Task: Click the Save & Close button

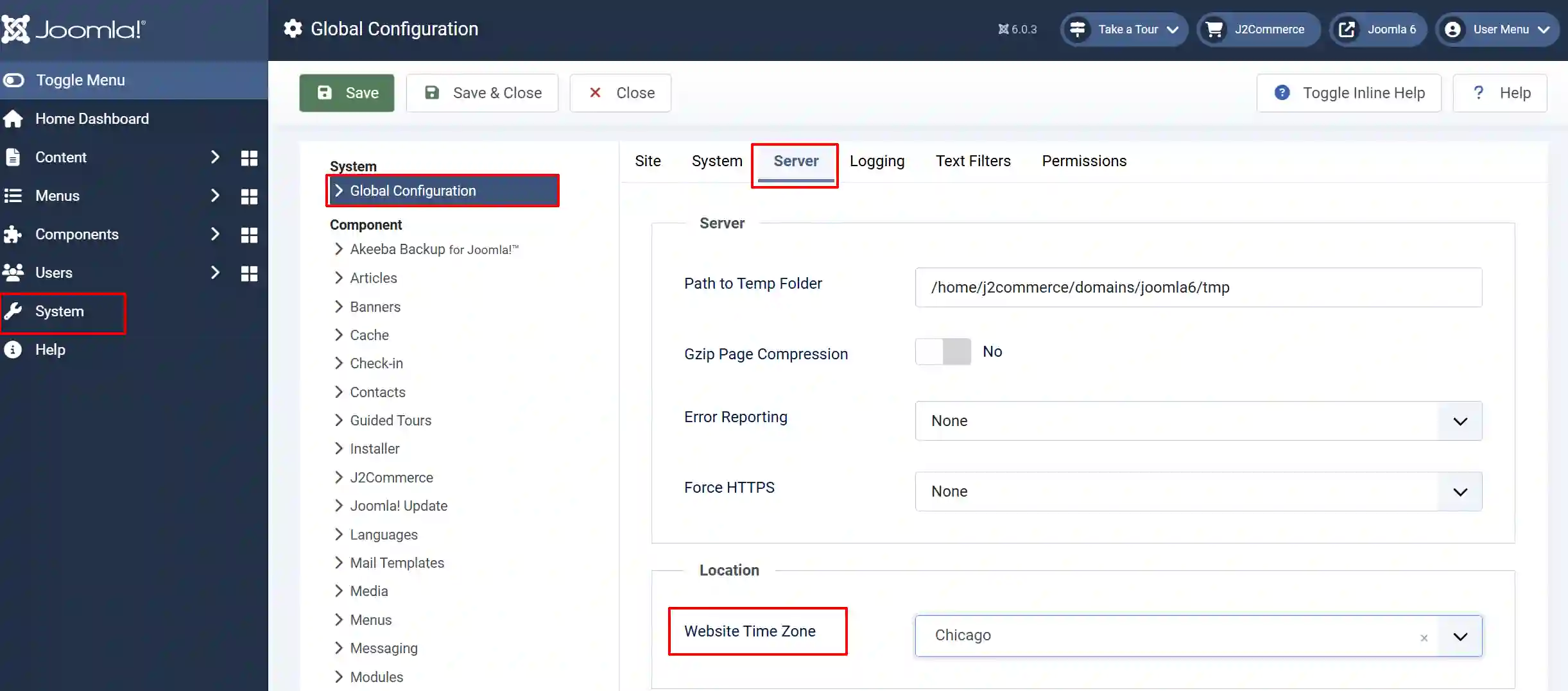Action: point(482,93)
